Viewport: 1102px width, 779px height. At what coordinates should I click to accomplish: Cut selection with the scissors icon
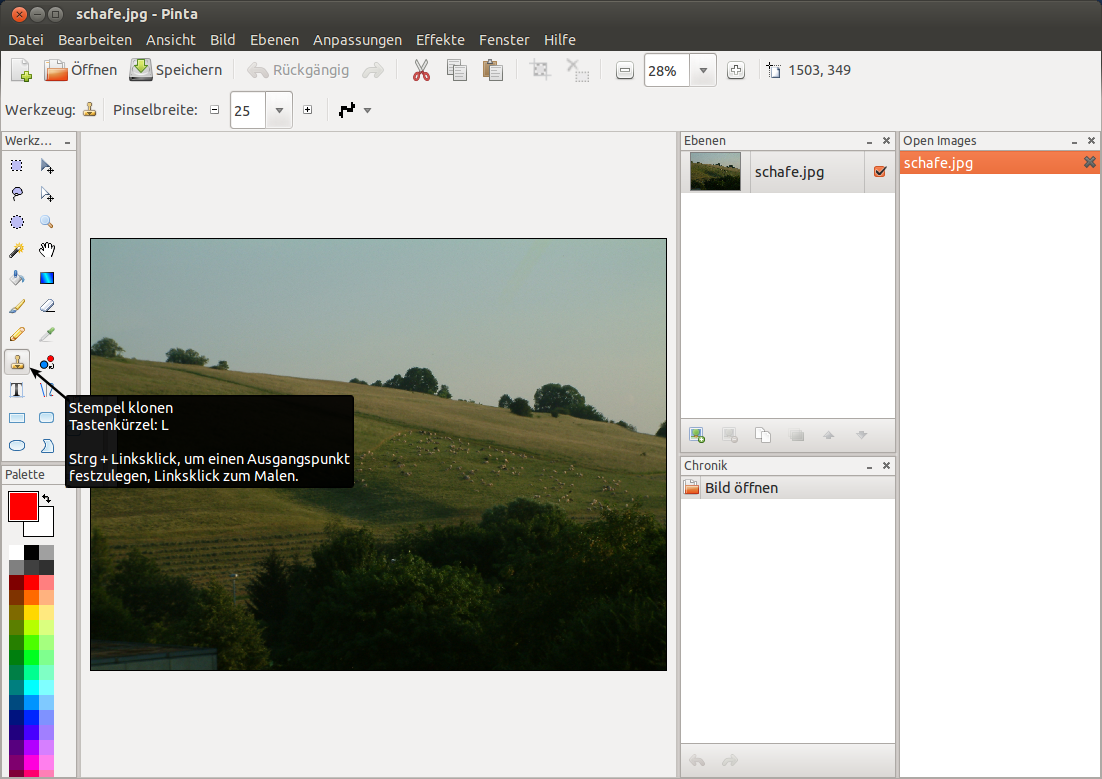coord(421,70)
